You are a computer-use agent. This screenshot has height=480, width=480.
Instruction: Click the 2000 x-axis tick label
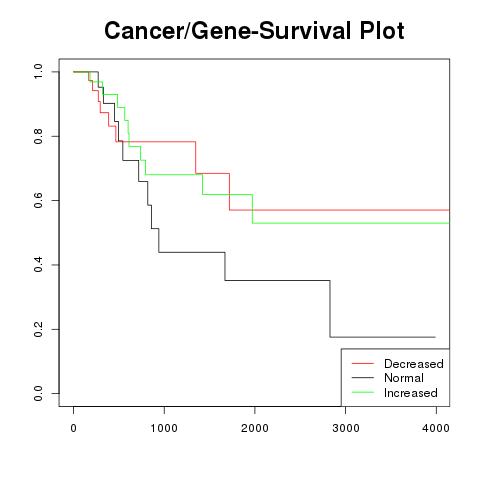(255, 428)
